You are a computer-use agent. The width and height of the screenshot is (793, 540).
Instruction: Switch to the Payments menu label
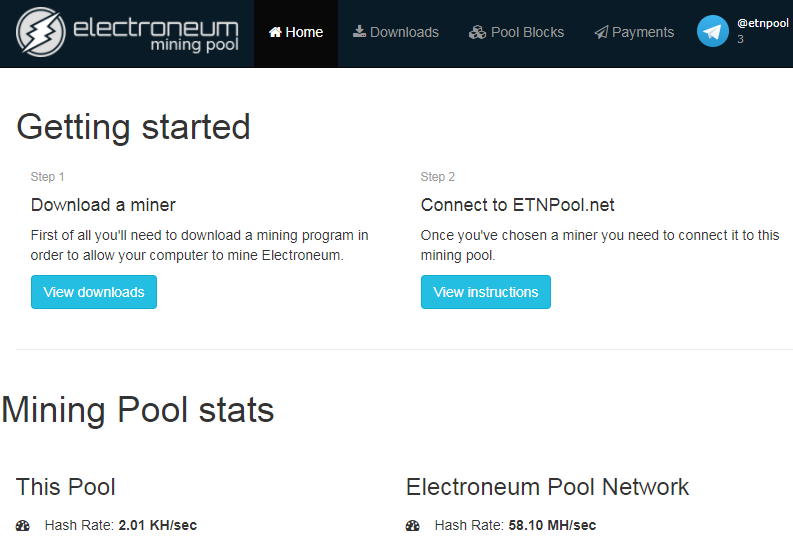(x=643, y=32)
